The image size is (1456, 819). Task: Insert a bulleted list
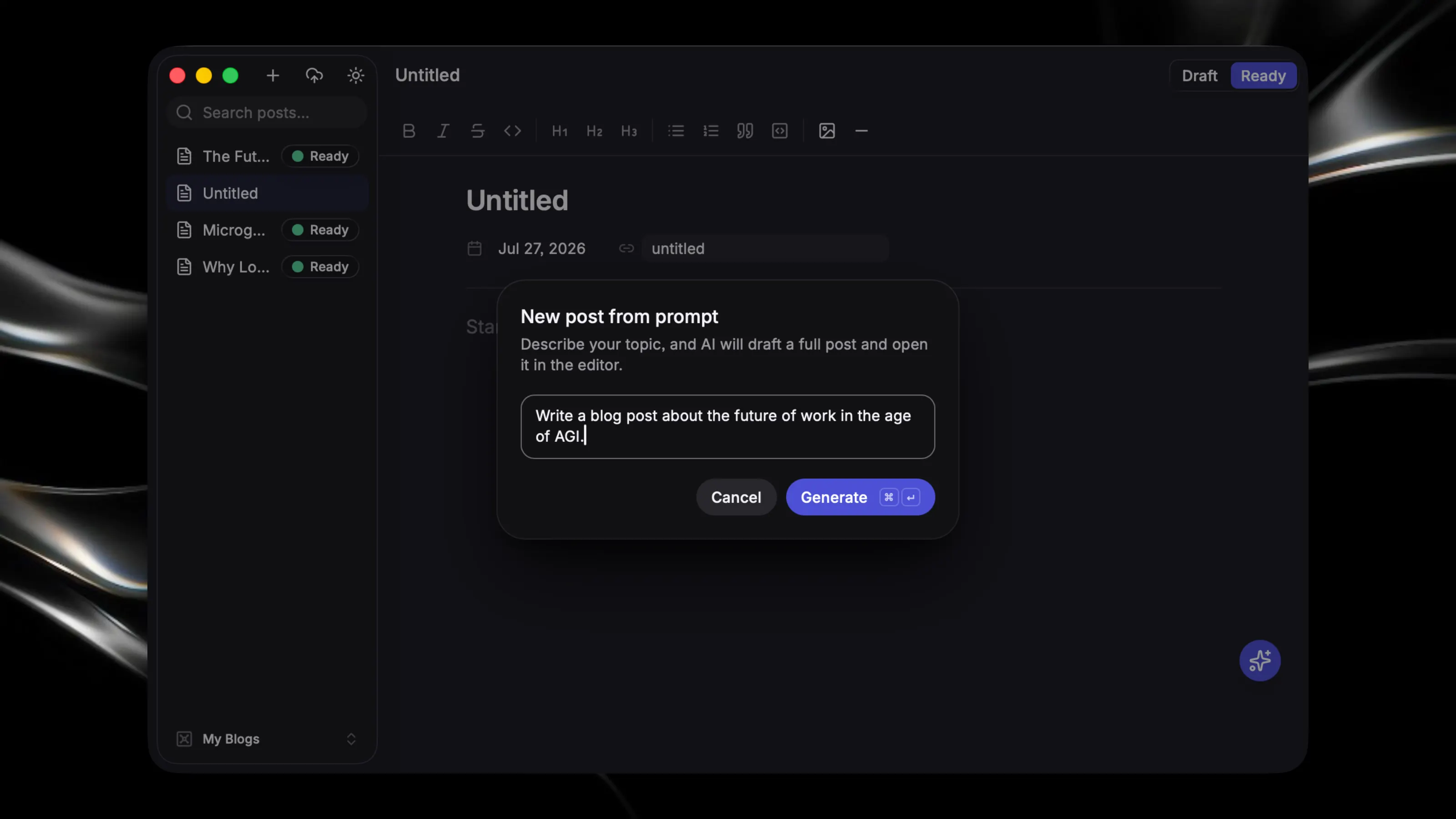tap(676, 131)
